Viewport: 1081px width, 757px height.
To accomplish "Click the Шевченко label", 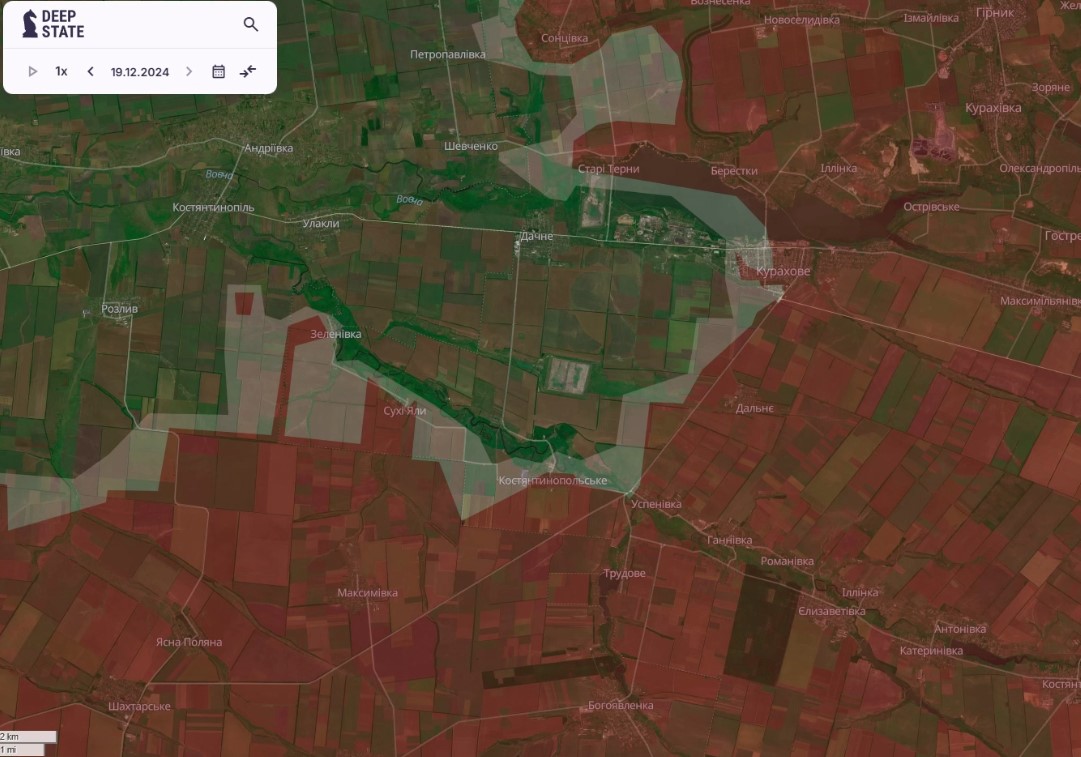I will click(x=471, y=146).
